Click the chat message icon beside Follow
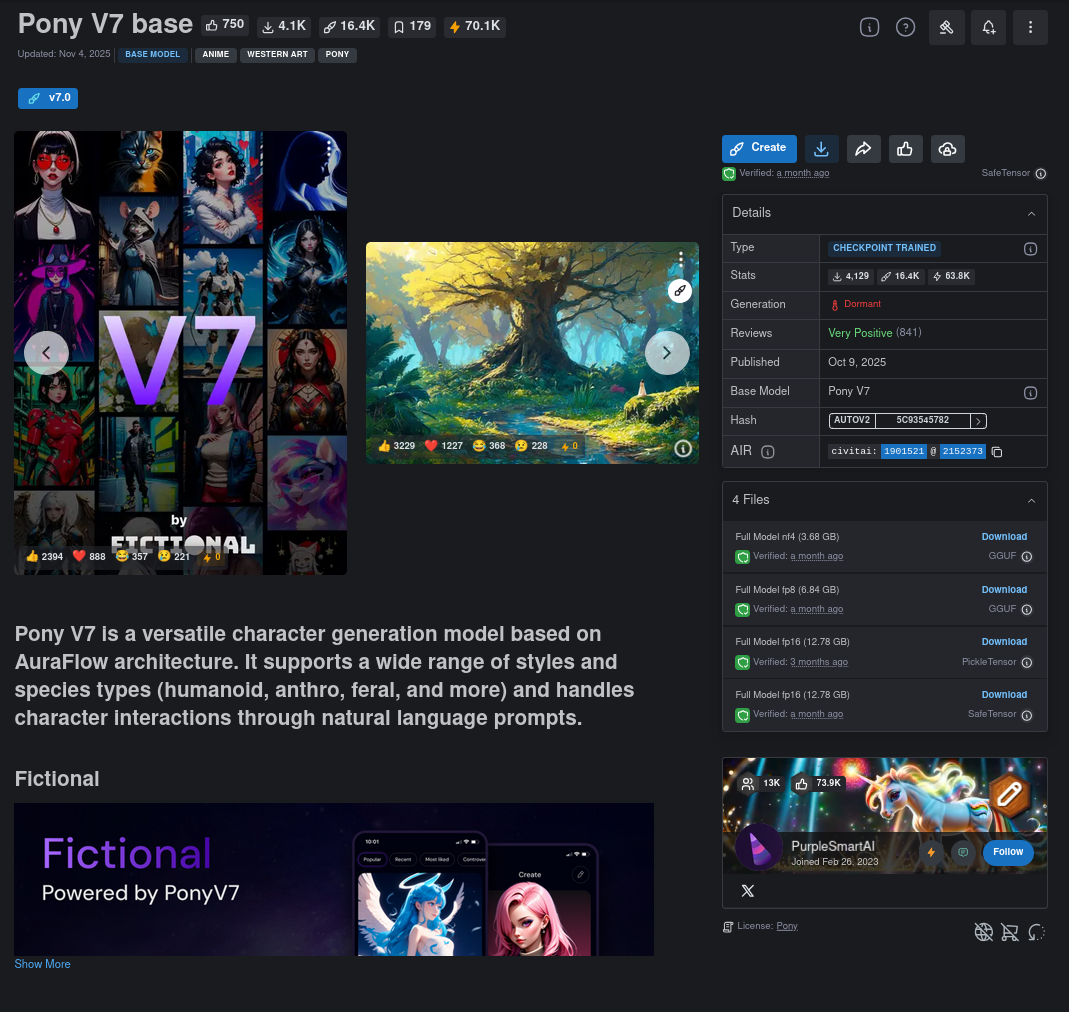 pyautogui.click(x=963, y=852)
